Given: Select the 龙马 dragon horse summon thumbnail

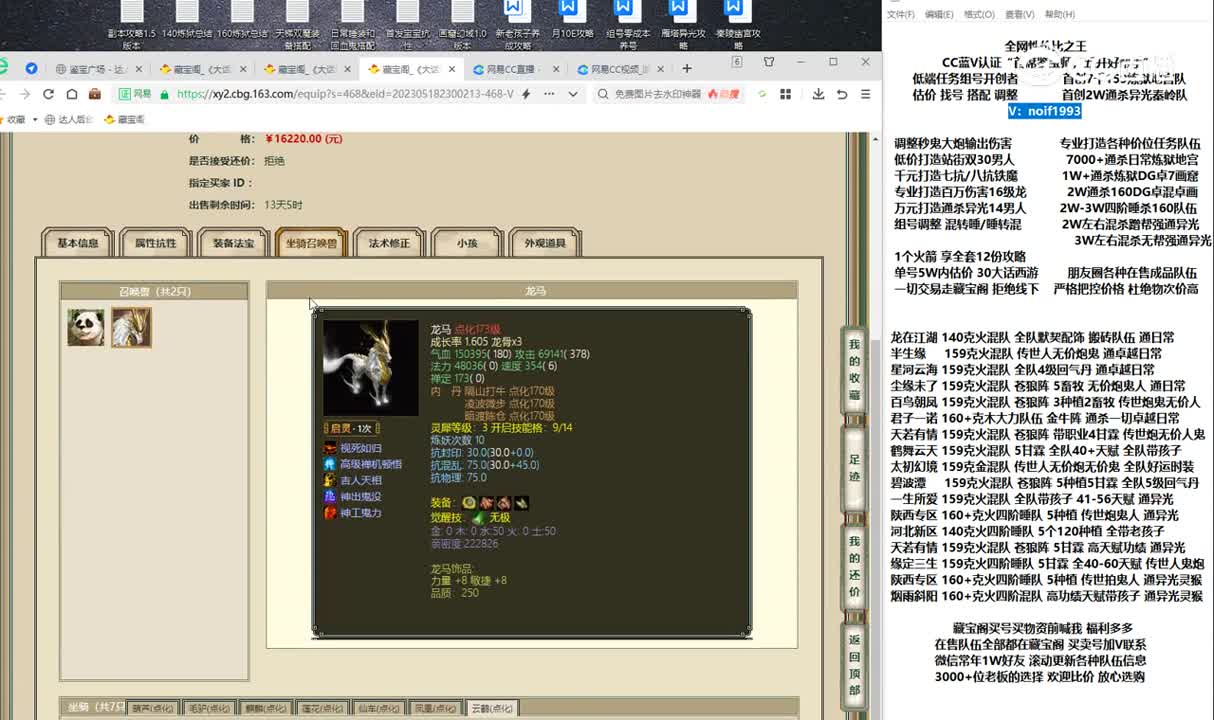Looking at the screenshot, I should [x=131, y=327].
